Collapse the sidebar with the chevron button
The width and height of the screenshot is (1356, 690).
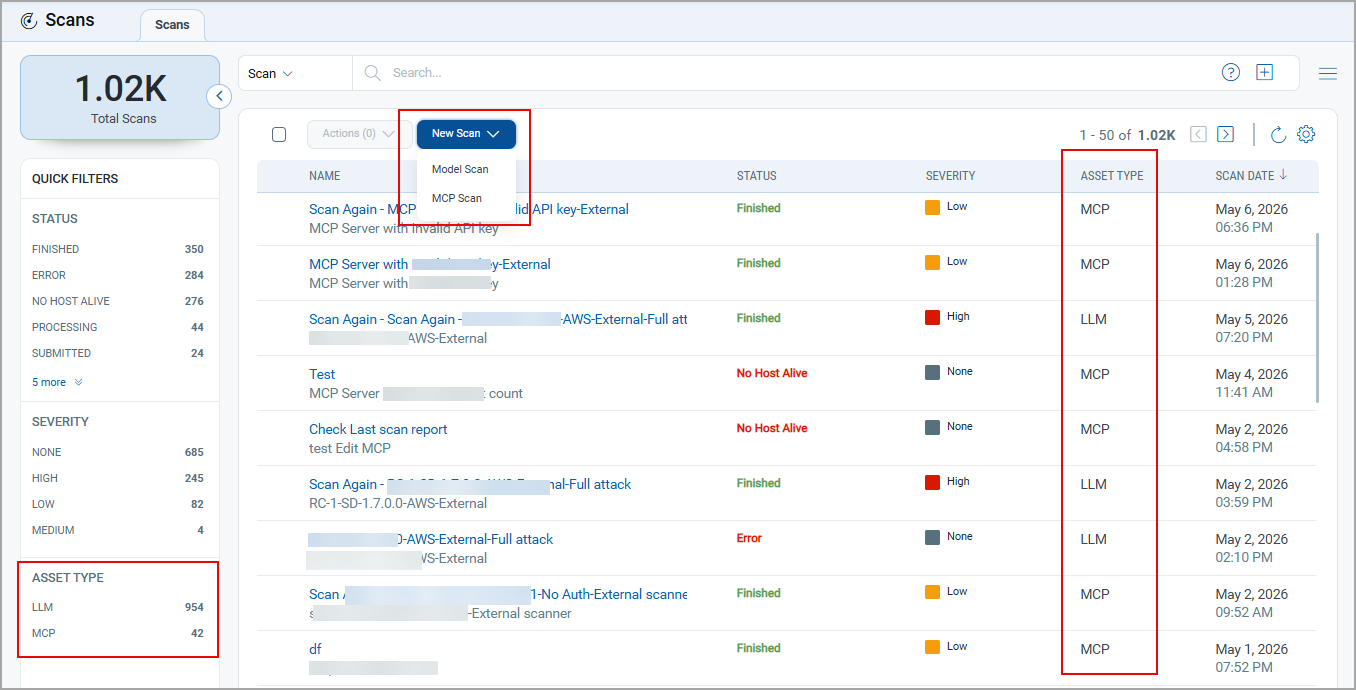[x=220, y=96]
